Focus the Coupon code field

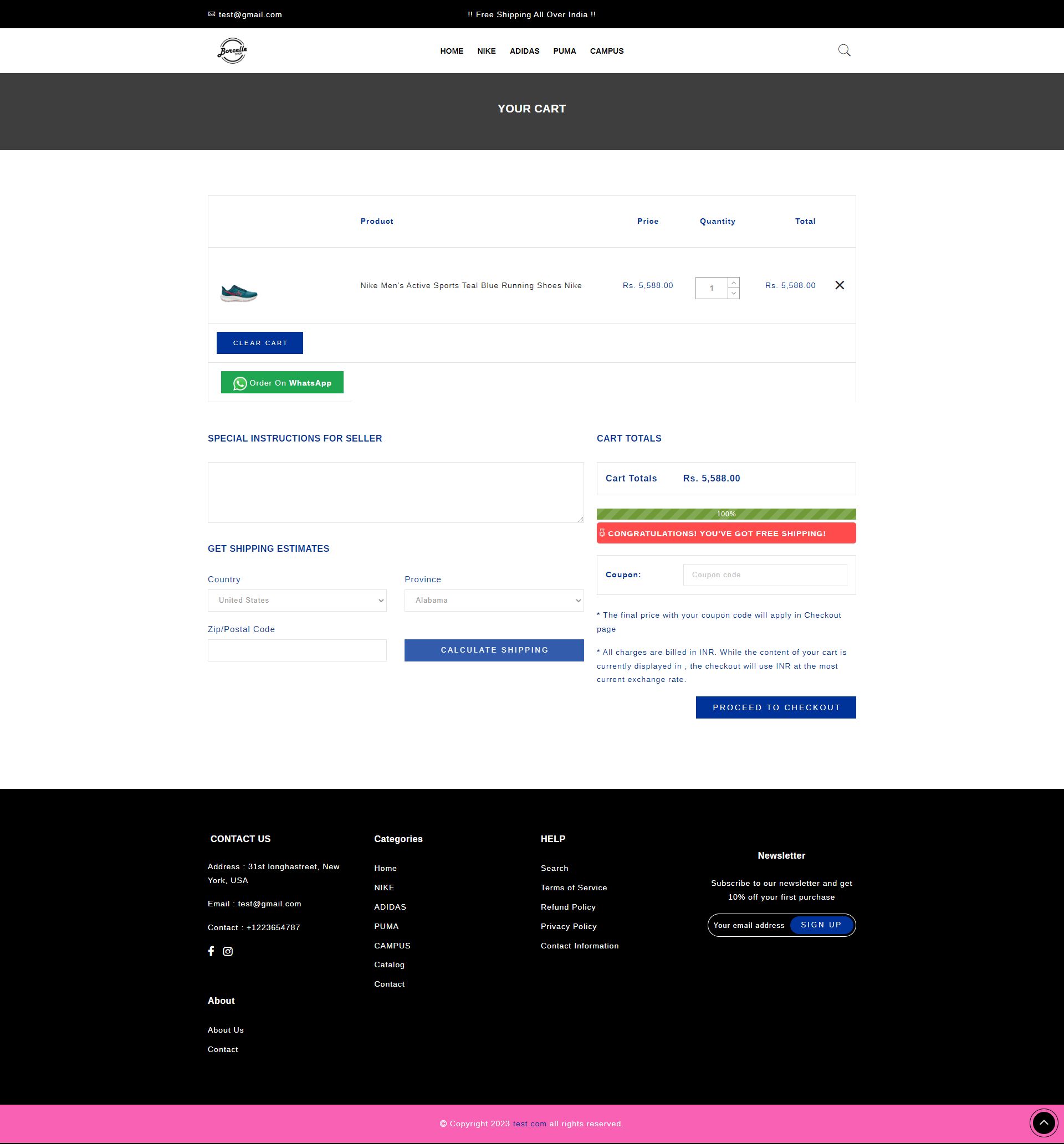[765, 575]
